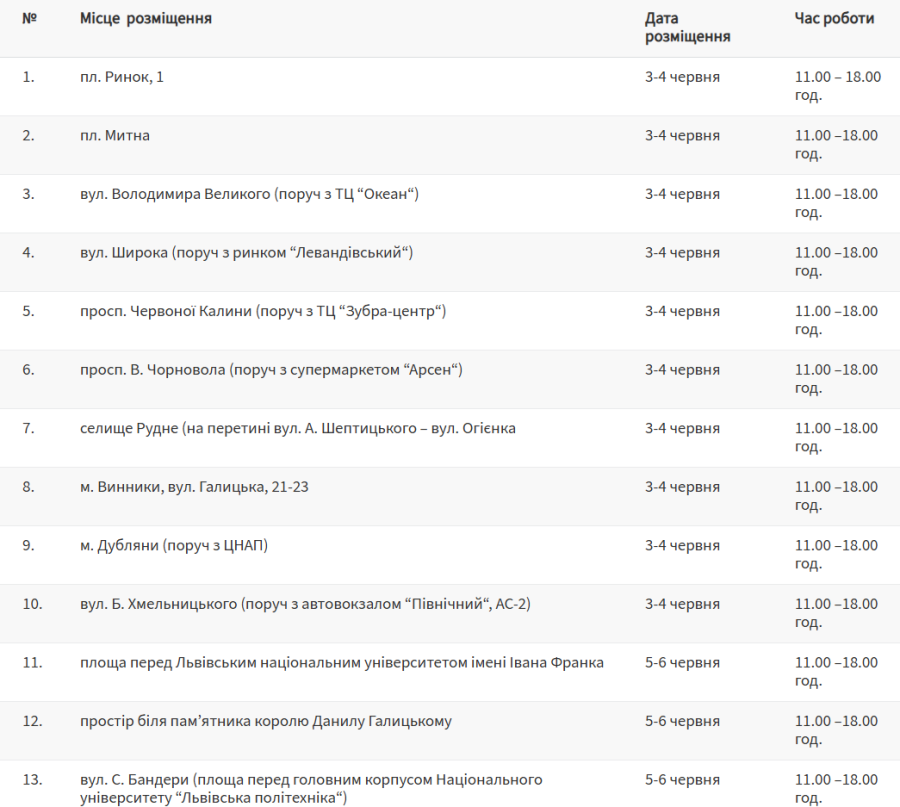Viewport: 900px width, 807px height.
Task: Select the row "пл. Ринок, 1"
Action: click(450, 86)
